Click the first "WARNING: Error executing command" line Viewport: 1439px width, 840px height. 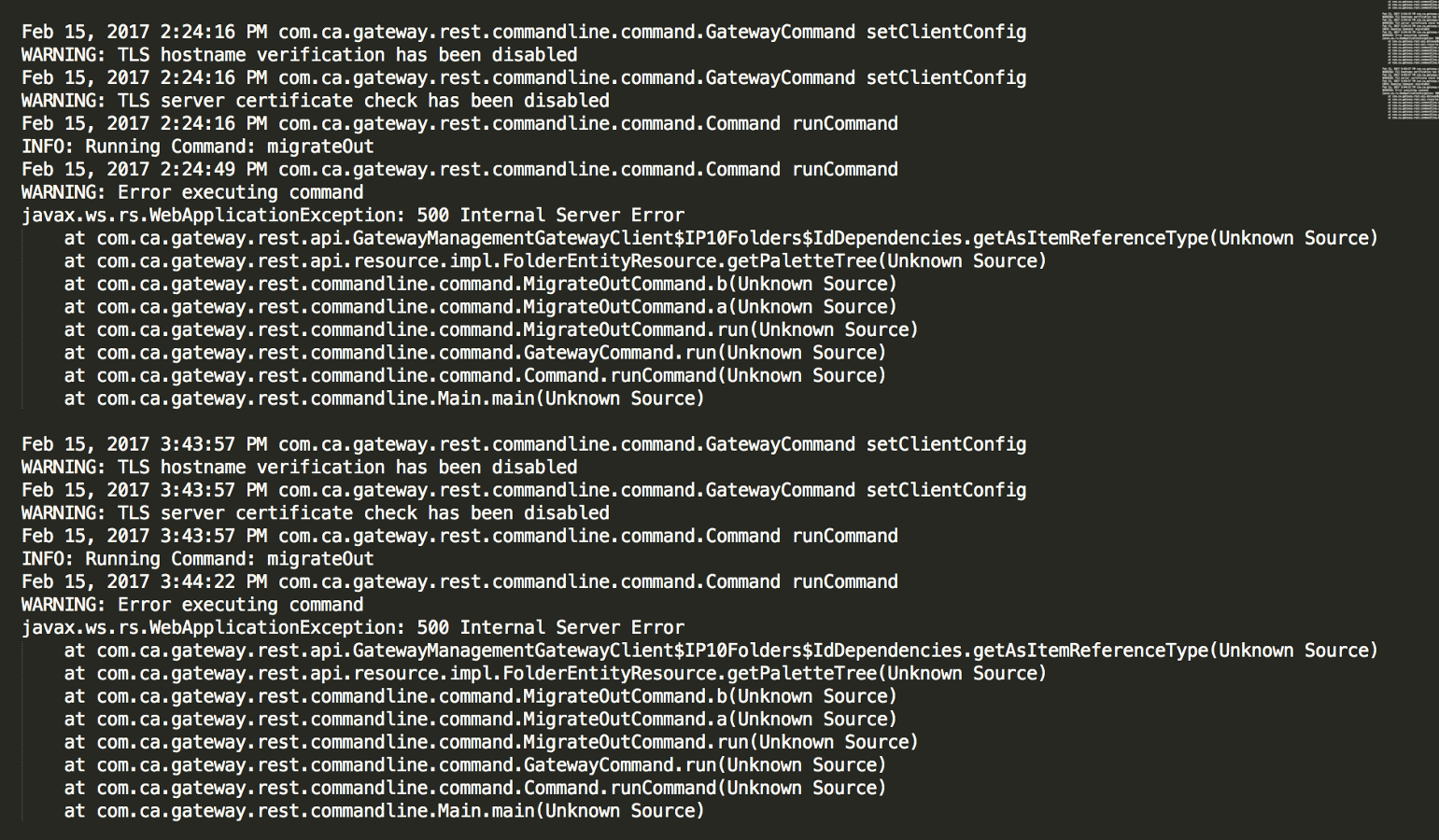coord(192,192)
